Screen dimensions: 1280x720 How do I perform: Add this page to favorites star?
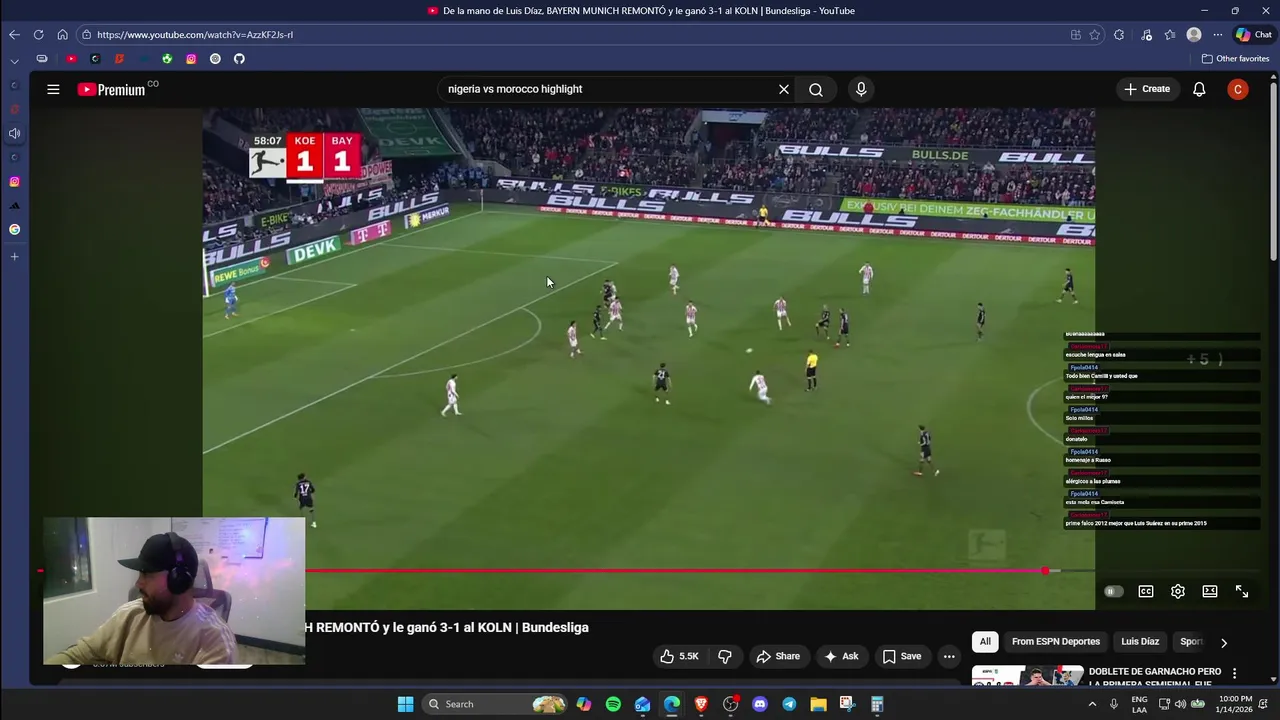pyautogui.click(x=1095, y=34)
